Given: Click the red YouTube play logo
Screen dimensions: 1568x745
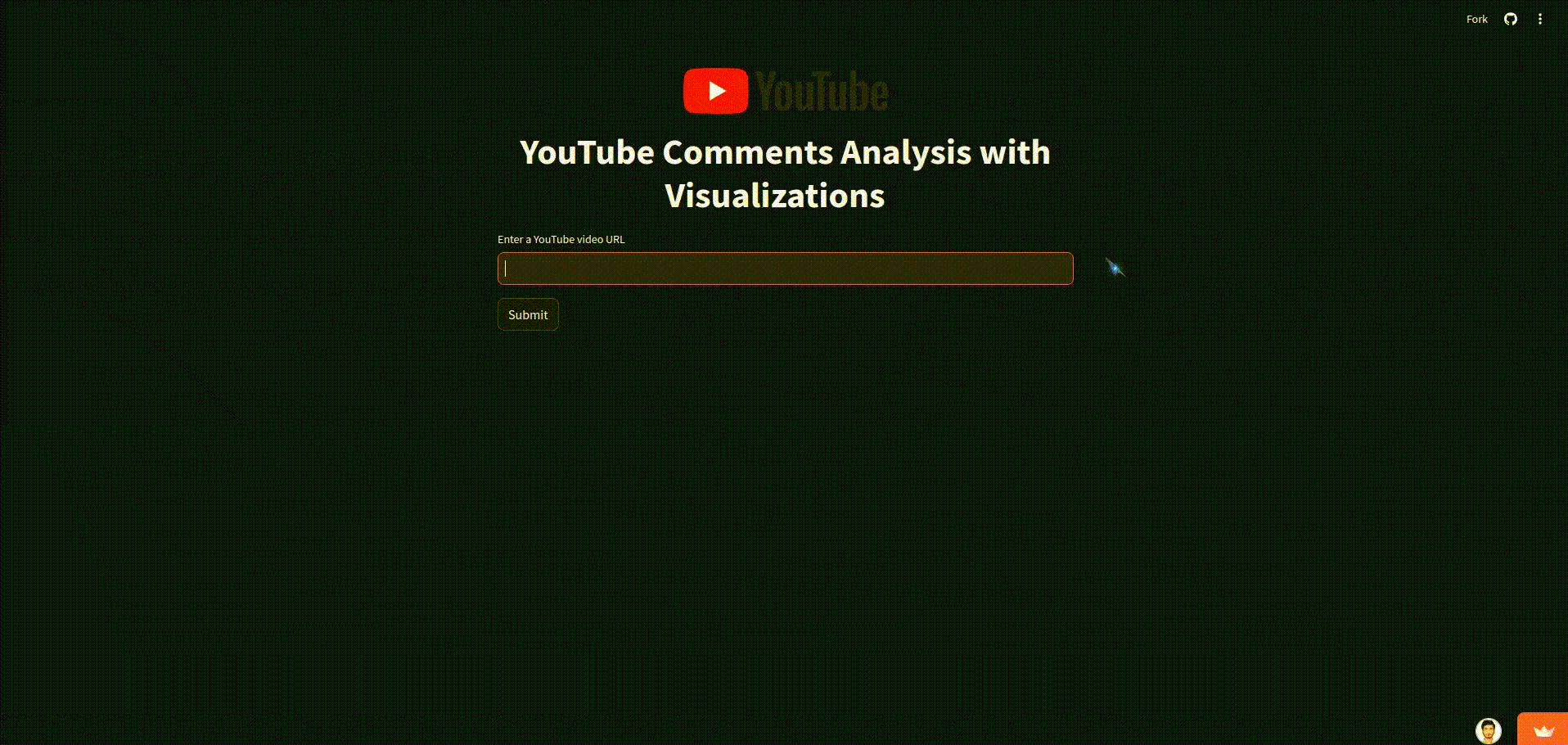Looking at the screenshot, I should click(x=716, y=91).
